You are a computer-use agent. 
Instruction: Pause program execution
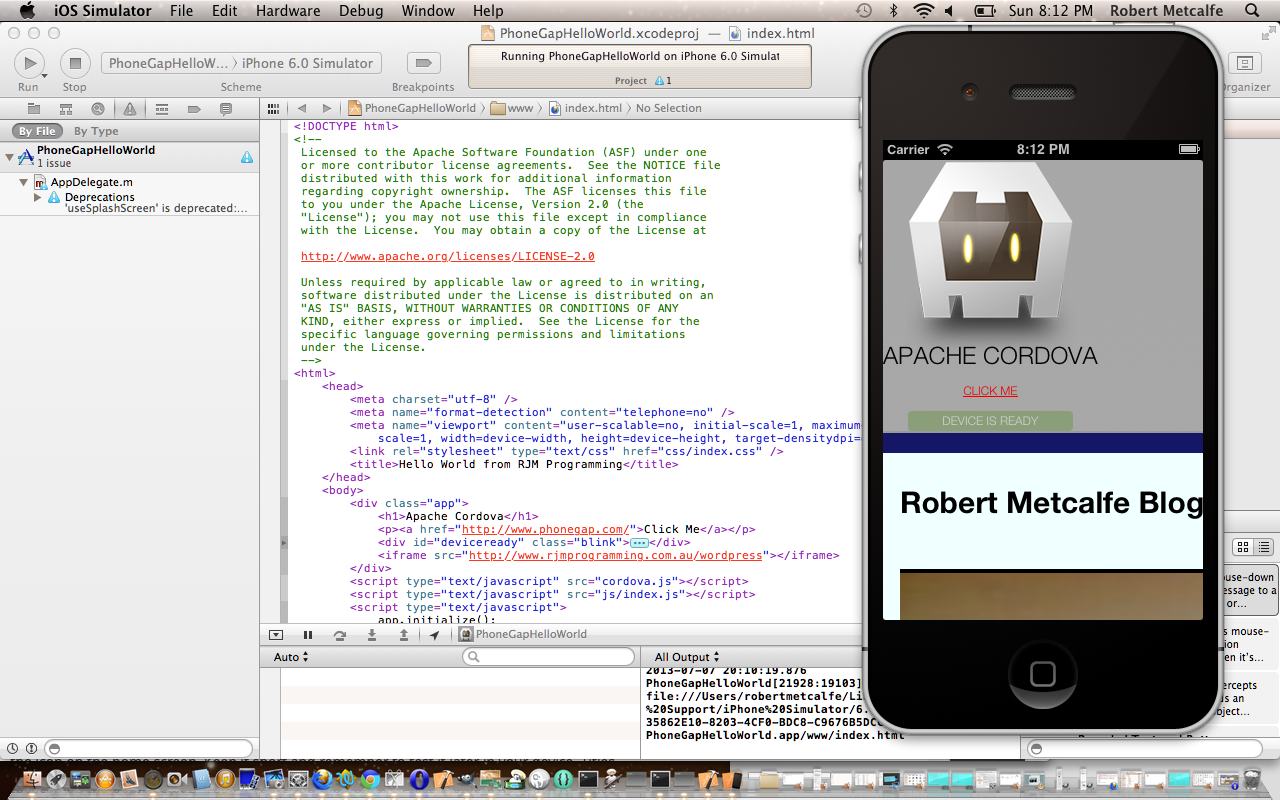tap(308, 634)
